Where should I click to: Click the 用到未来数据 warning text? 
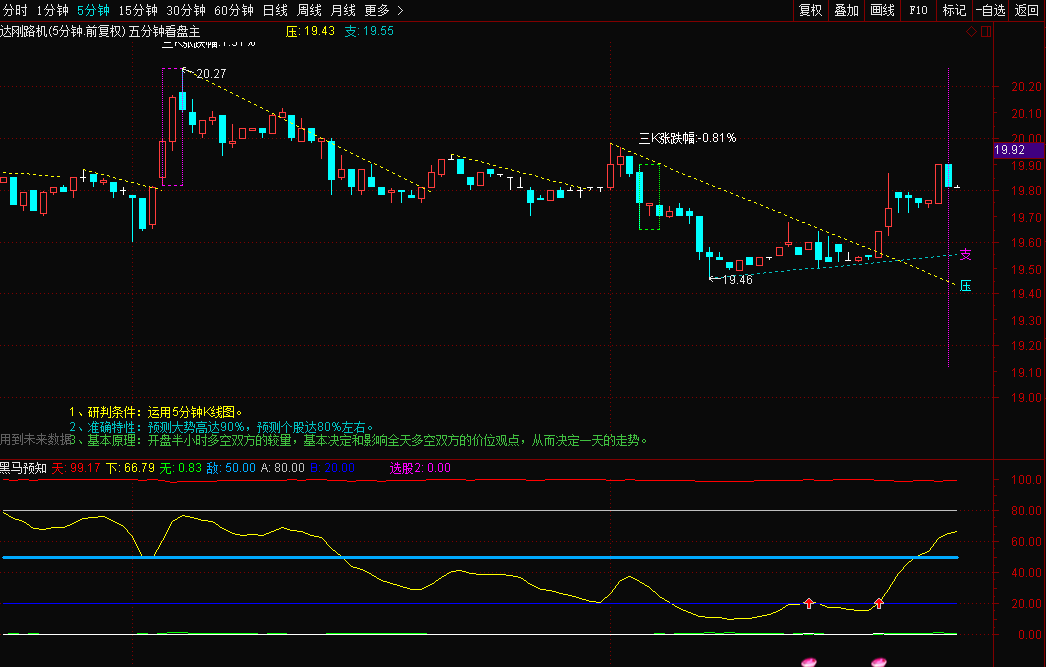point(35,440)
